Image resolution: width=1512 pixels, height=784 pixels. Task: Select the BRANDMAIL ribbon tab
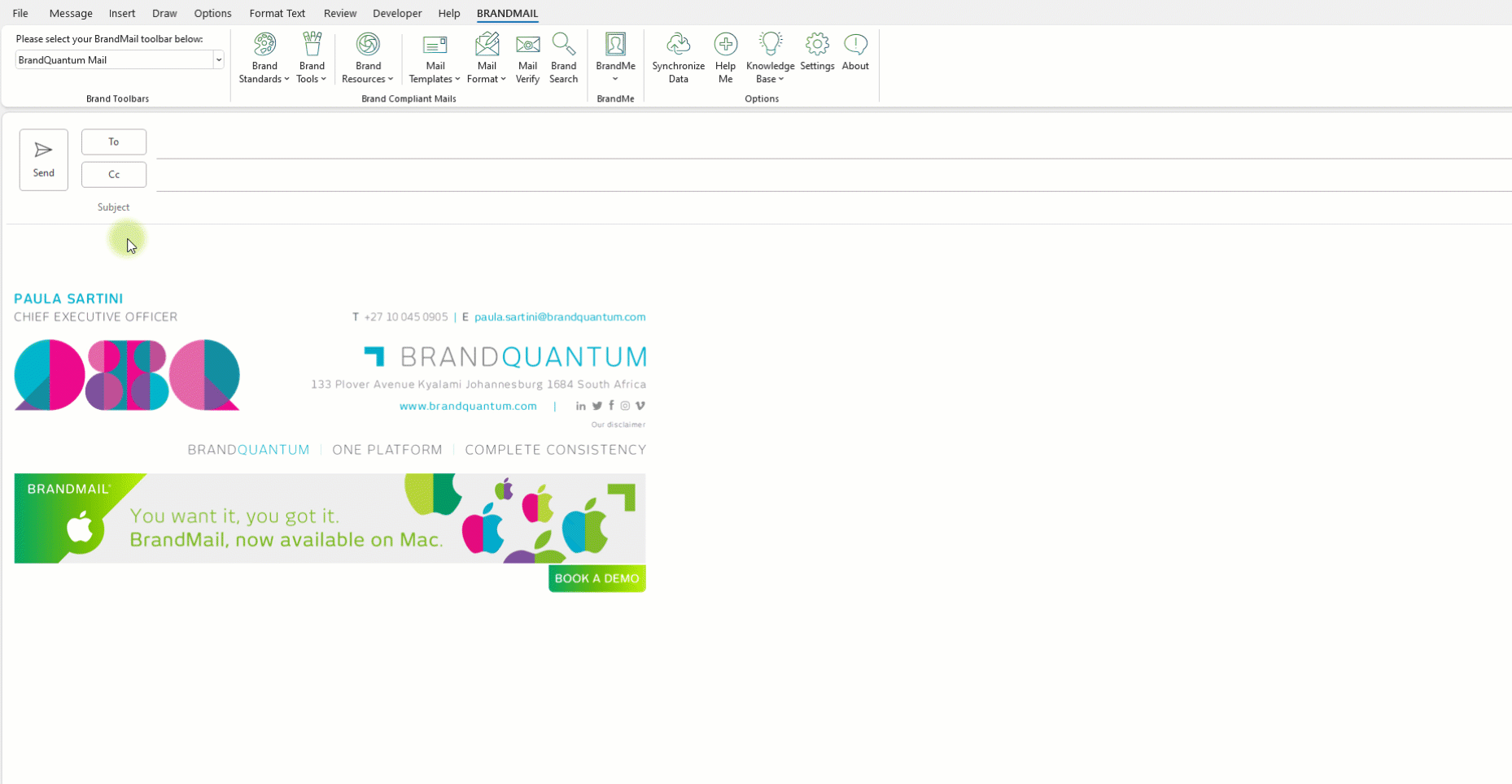click(x=507, y=13)
